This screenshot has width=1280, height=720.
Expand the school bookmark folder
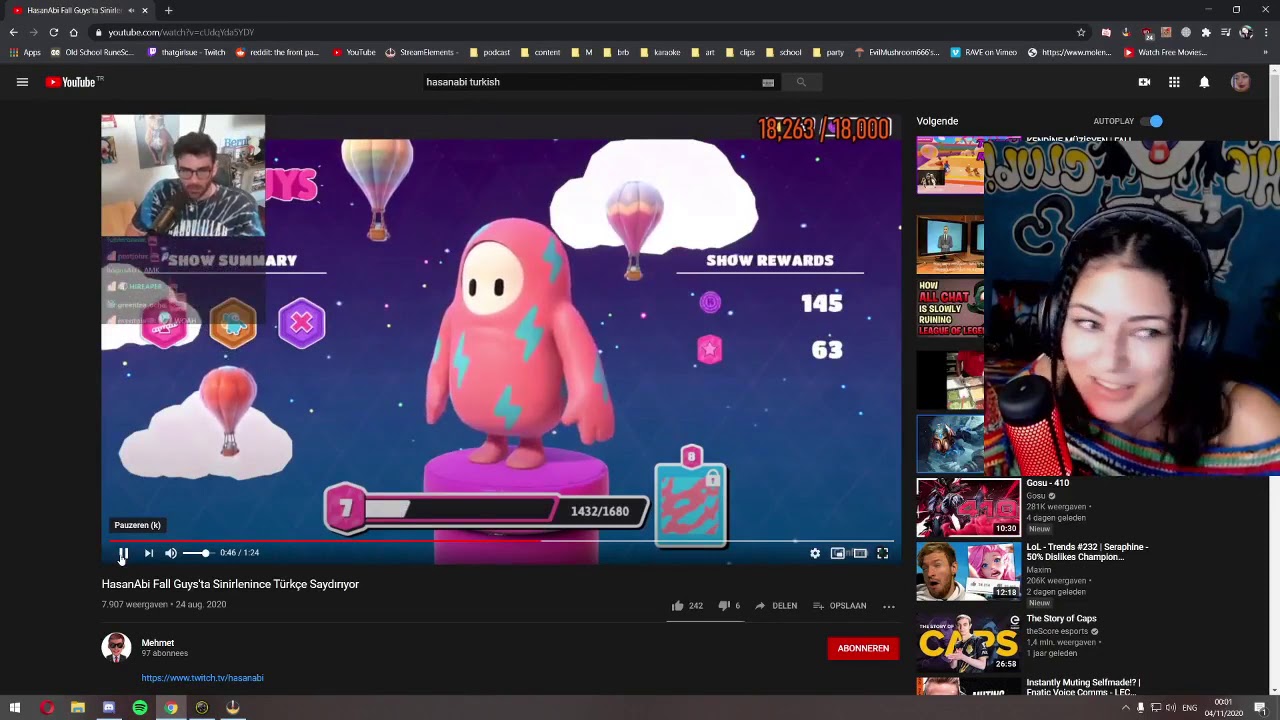[783, 52]
